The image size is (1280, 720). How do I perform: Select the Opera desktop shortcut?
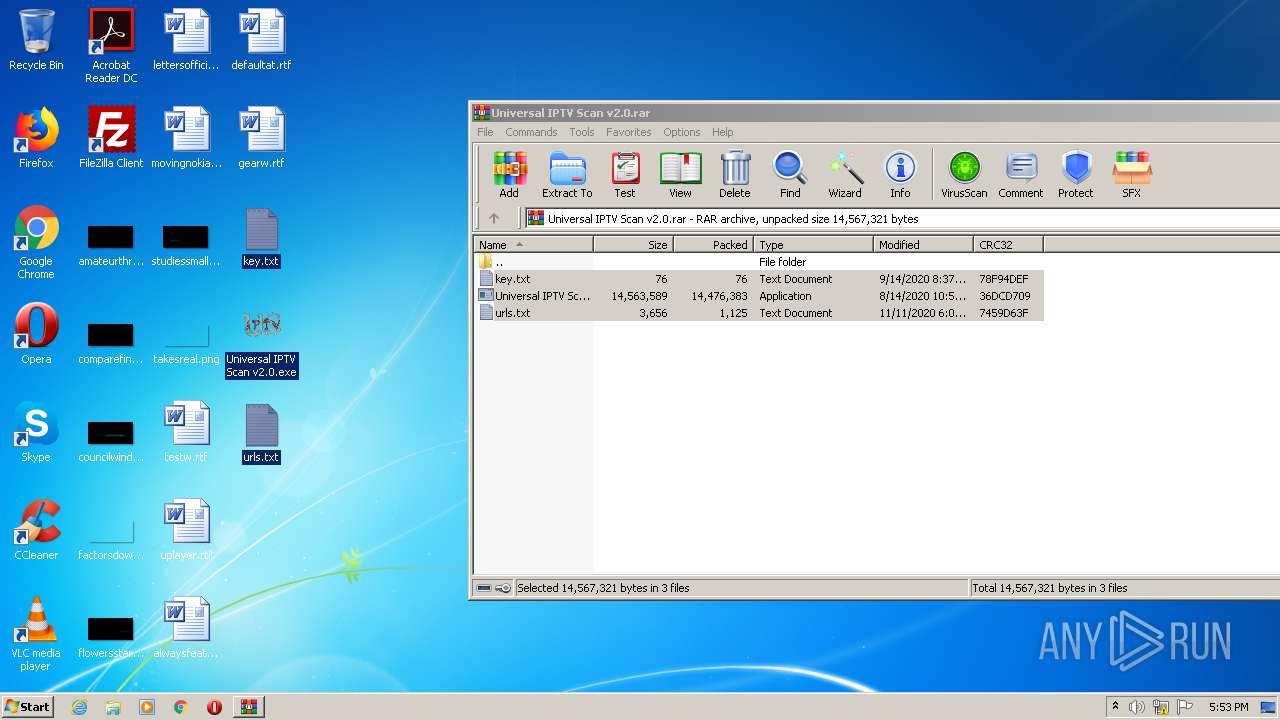(x=36, y=333)
